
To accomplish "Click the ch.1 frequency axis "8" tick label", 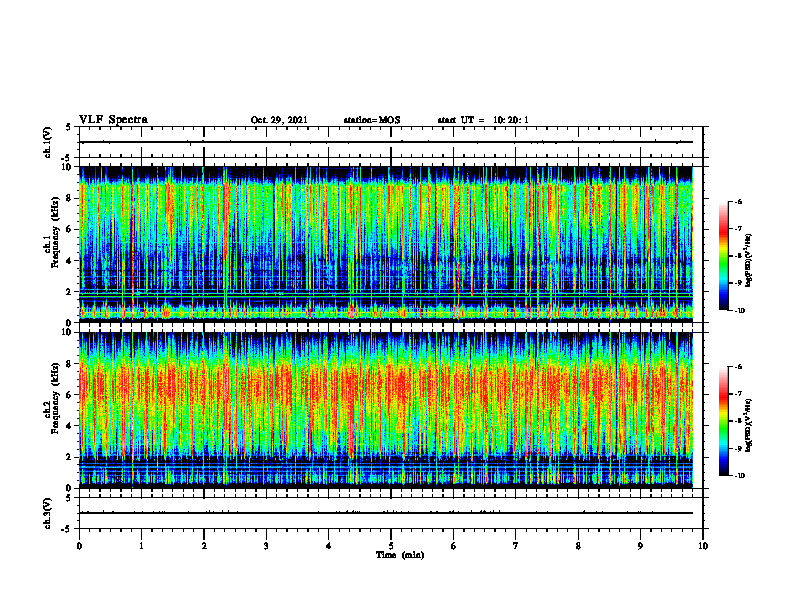I will [x=69, y=198].
